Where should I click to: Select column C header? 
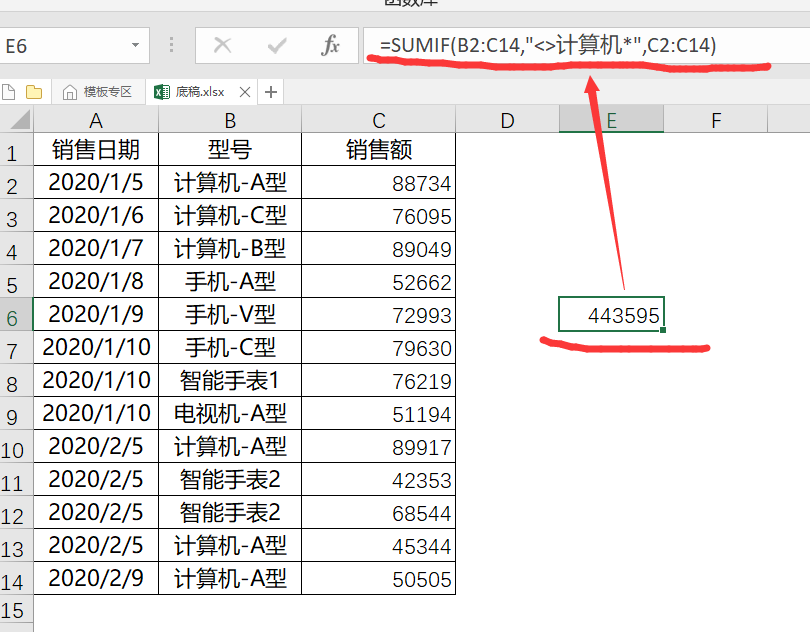click(x=379, y=120)
